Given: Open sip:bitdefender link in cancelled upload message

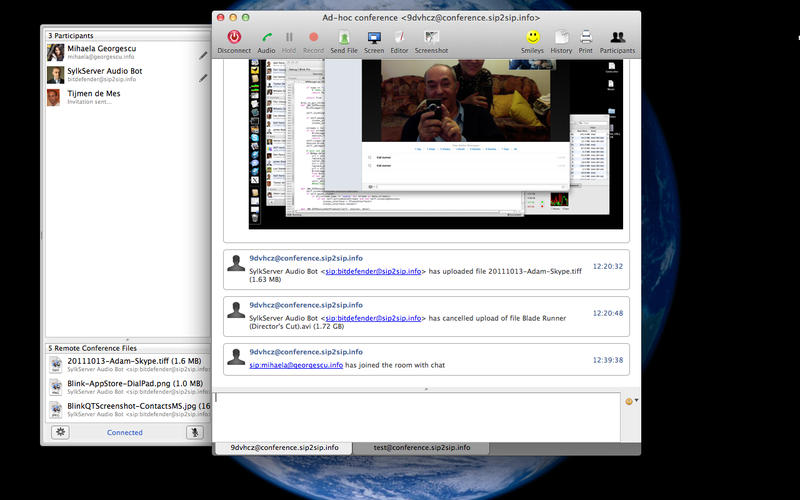Looking at the screenshot, I should point(373,318).
